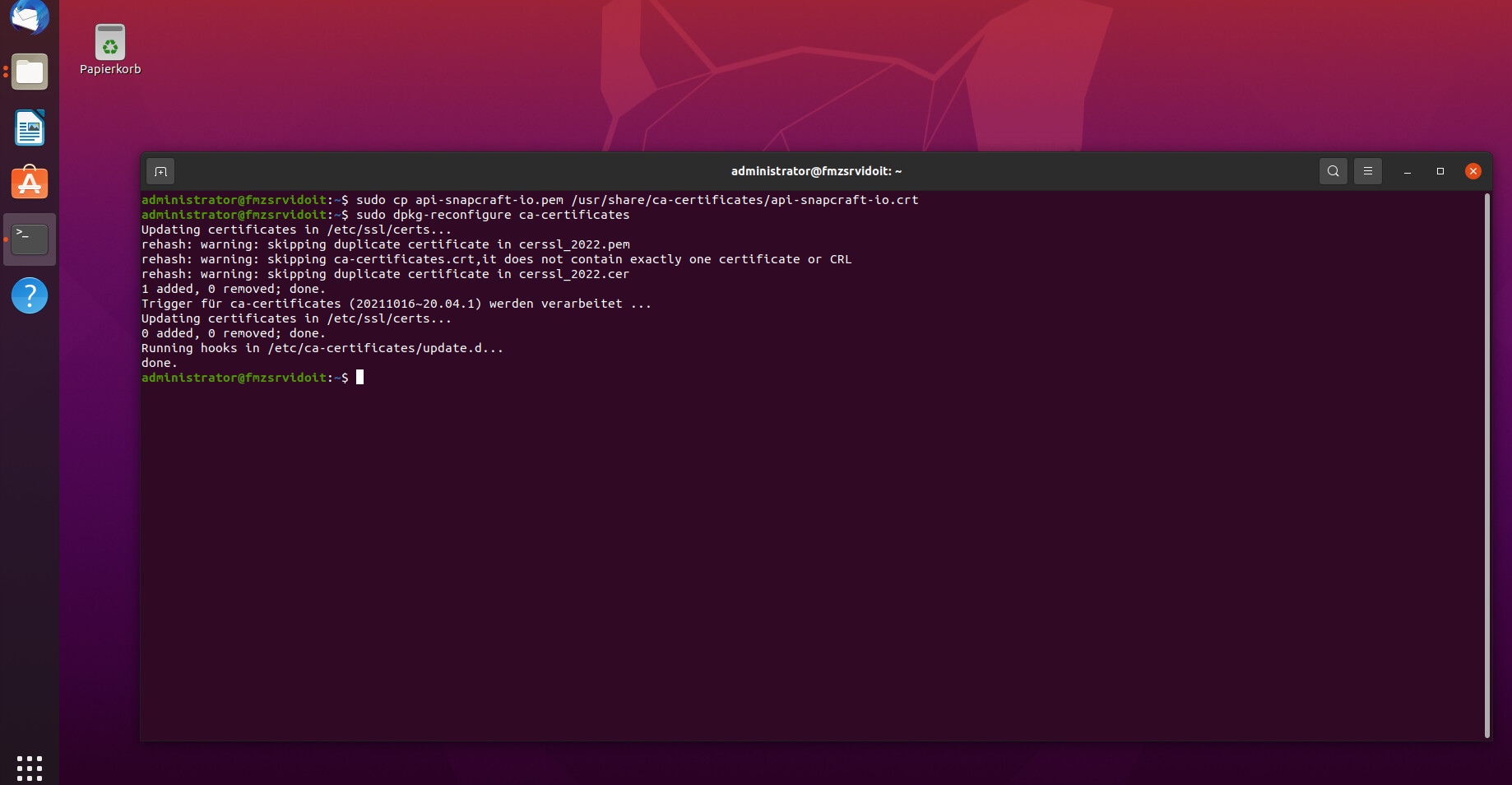Screen dimensions: 1512x785
Task: Select the Terminal icon in dock
Action: click(30, 239)
